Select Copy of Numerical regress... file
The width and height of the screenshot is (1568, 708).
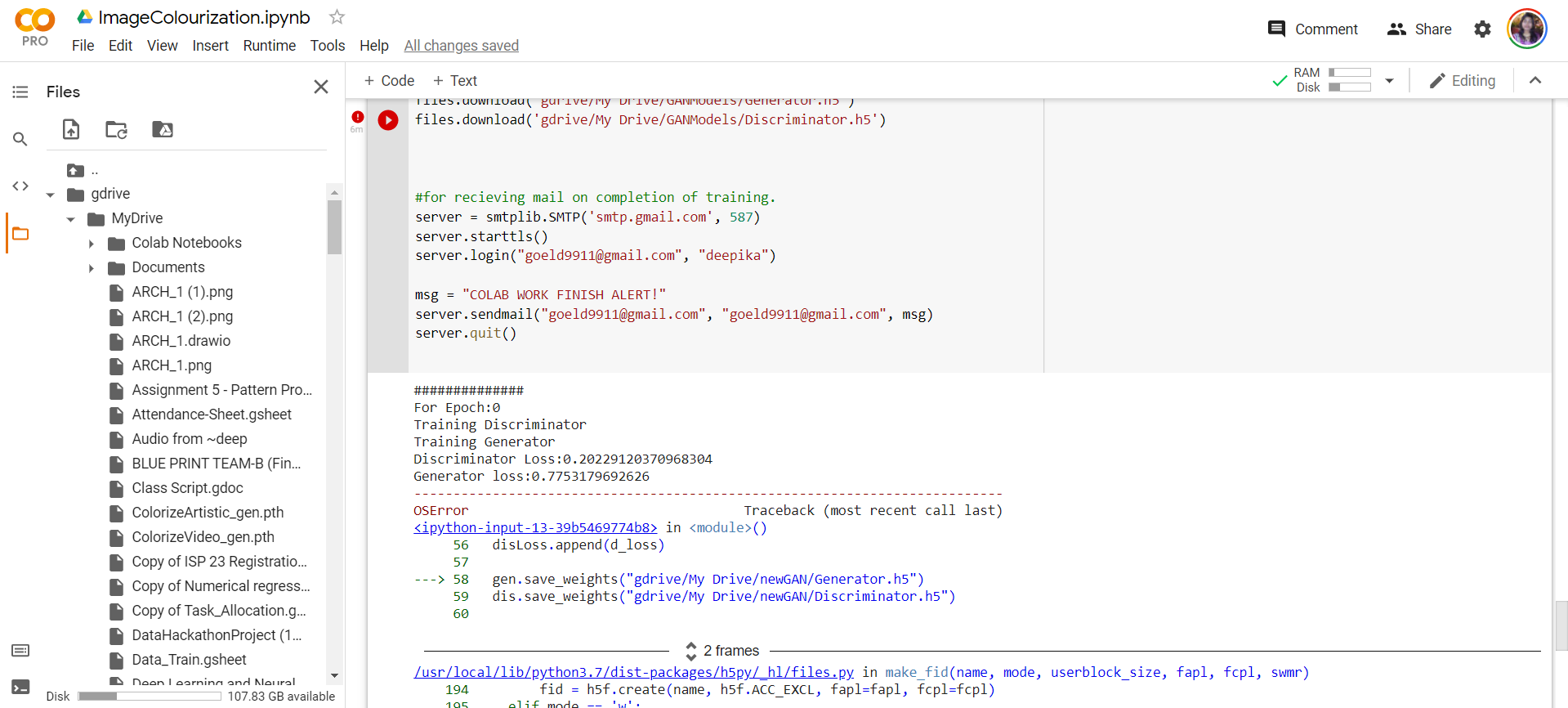click(x=221, y=586)
